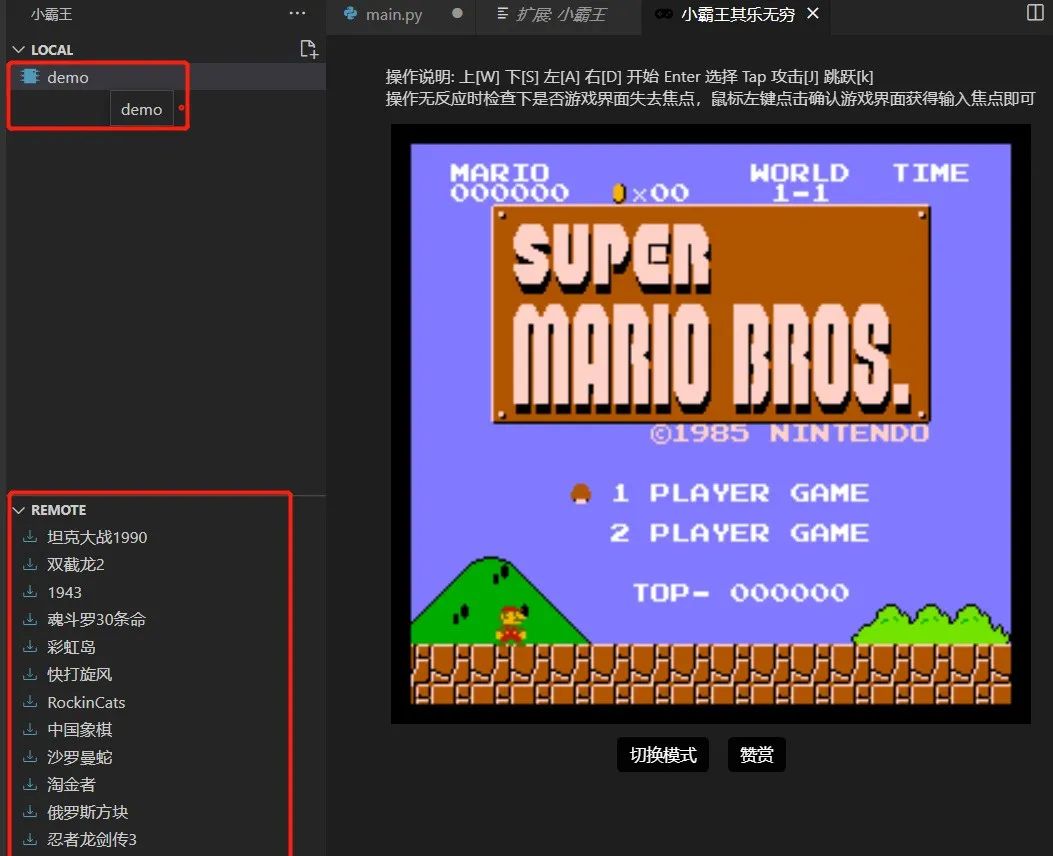The width and height of the screenshot is (1053, 856).
Task: Select the demo game in LOCAL list
Action: pos(166,77)
